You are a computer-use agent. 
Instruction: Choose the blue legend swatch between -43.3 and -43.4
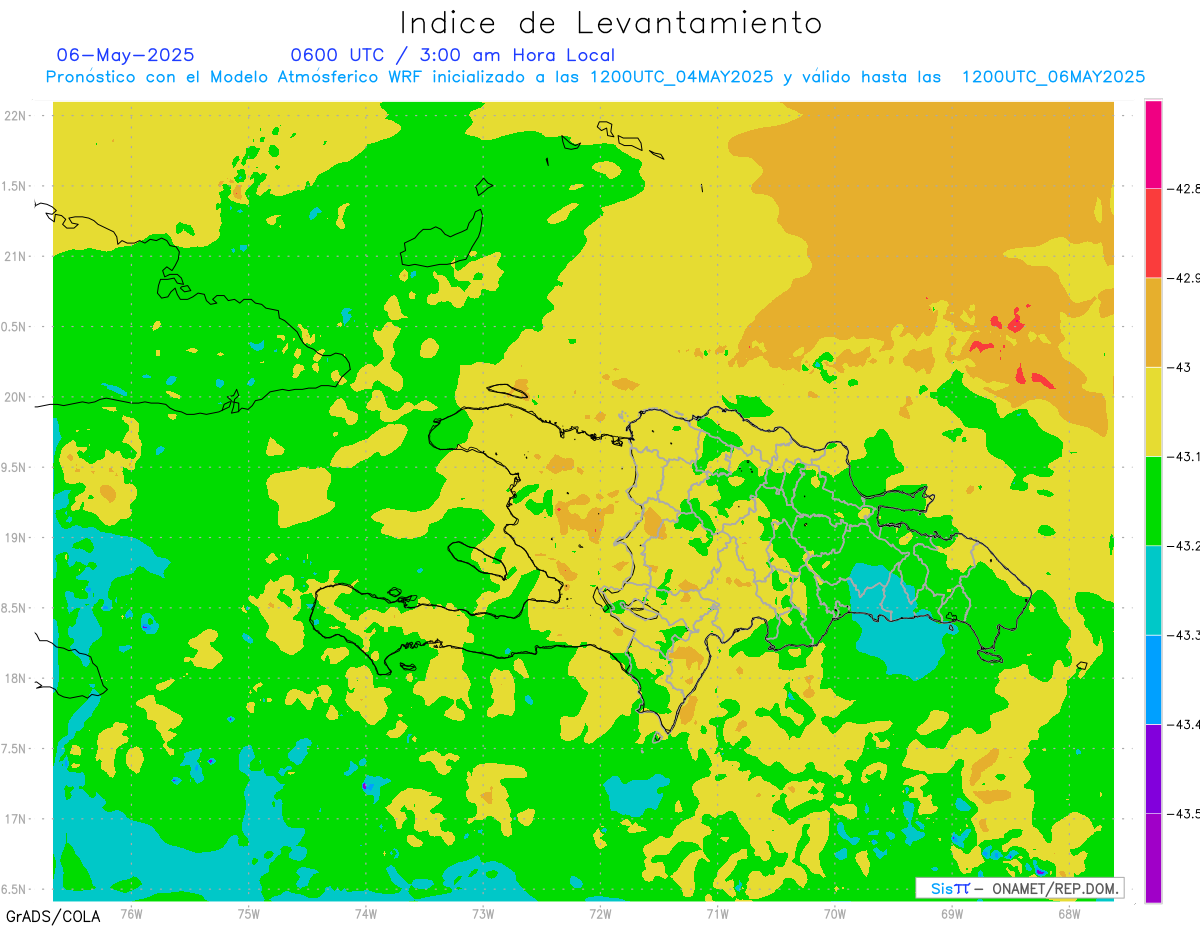coord(1153,679)
